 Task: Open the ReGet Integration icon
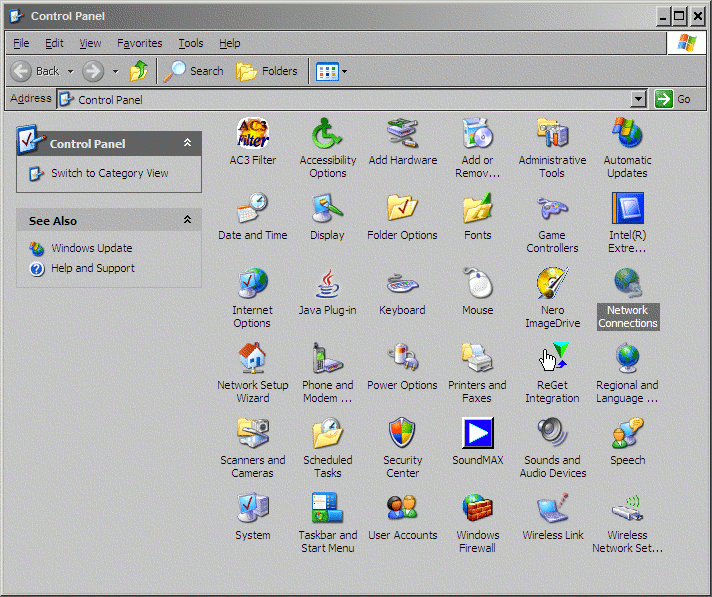pyautogui.click(x=553, y=358)
